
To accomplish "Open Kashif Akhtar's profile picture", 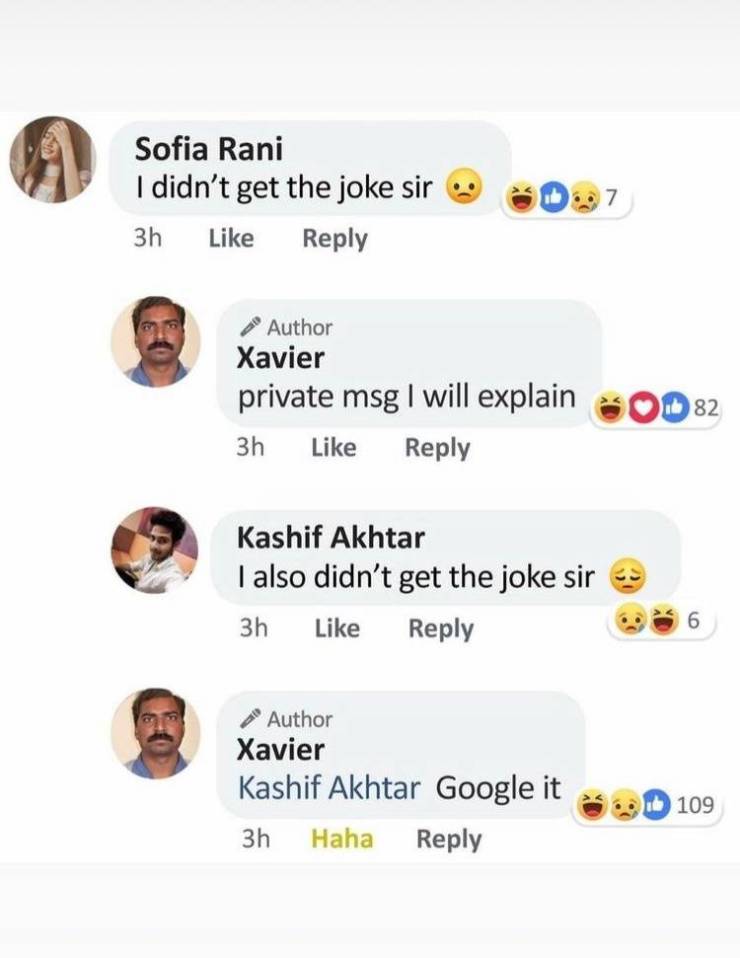I will tap(154, 551).
